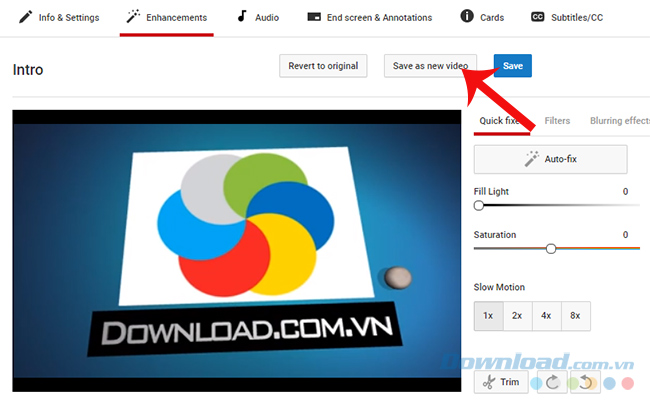Switch to the Audio tab

coord(257,17)
